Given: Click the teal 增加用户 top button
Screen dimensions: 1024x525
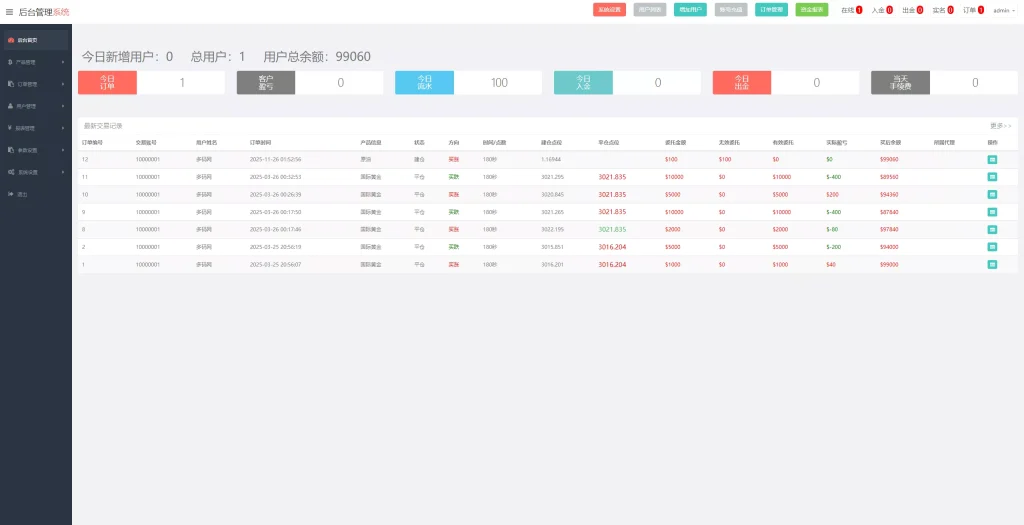Looking at the screenshot, I should click(690, 10).
